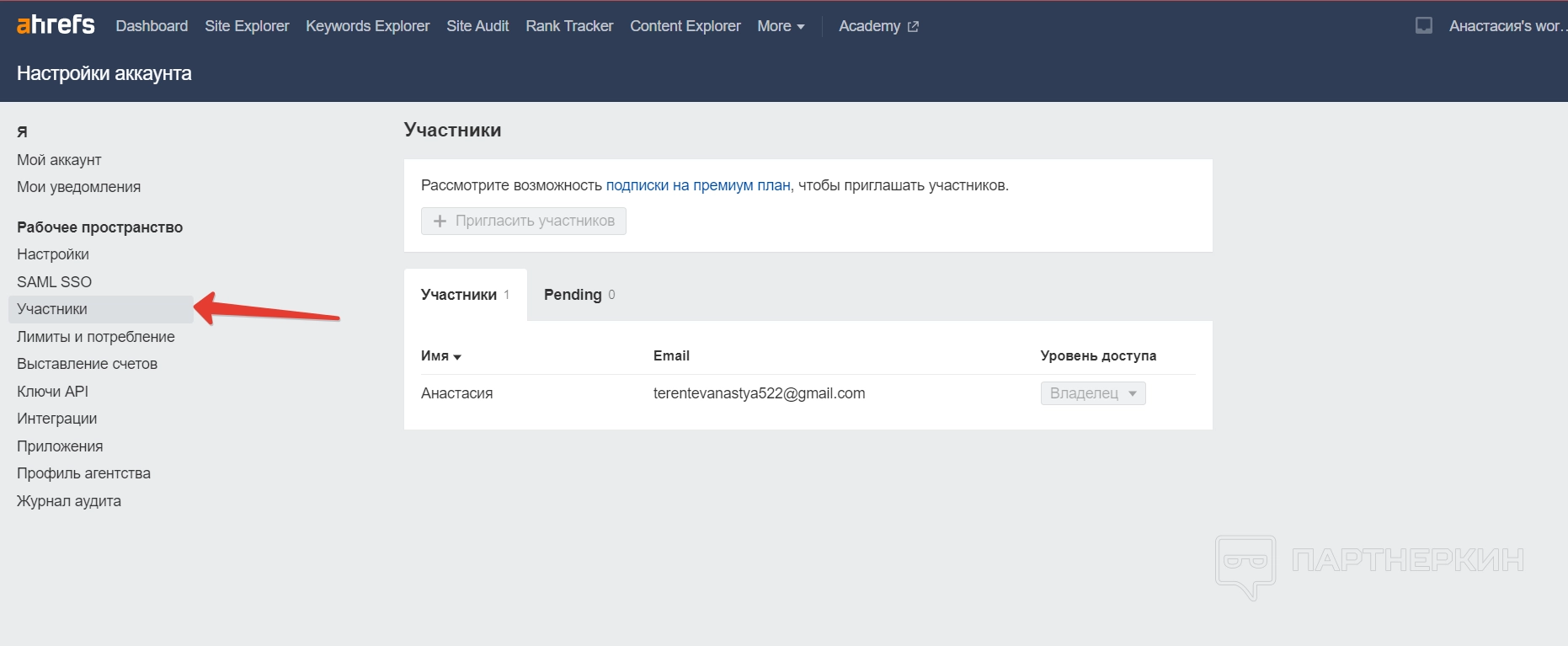Open the Анастасия's workspace account menu
Viewport: 1568px width, 646px height.
pos(1504,26)
